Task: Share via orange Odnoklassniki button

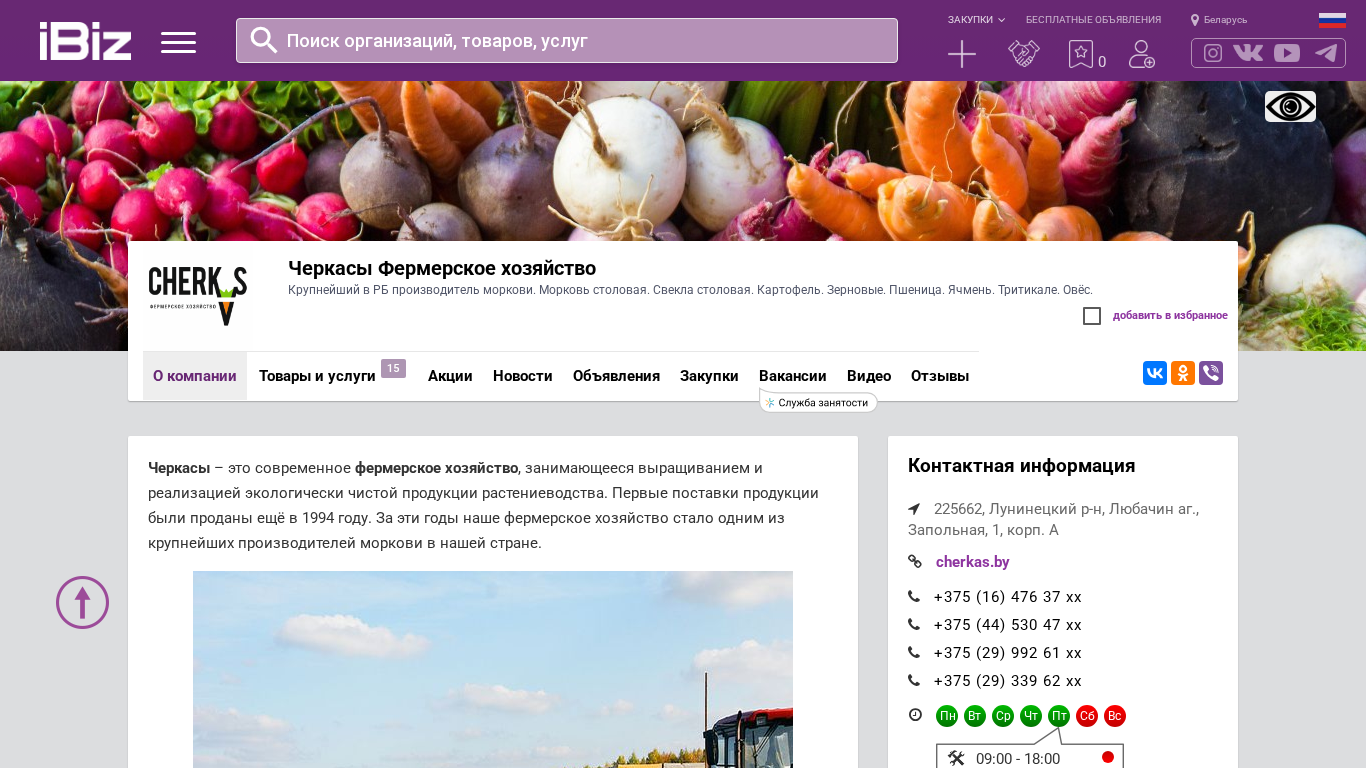Action: coord(1183,373)
